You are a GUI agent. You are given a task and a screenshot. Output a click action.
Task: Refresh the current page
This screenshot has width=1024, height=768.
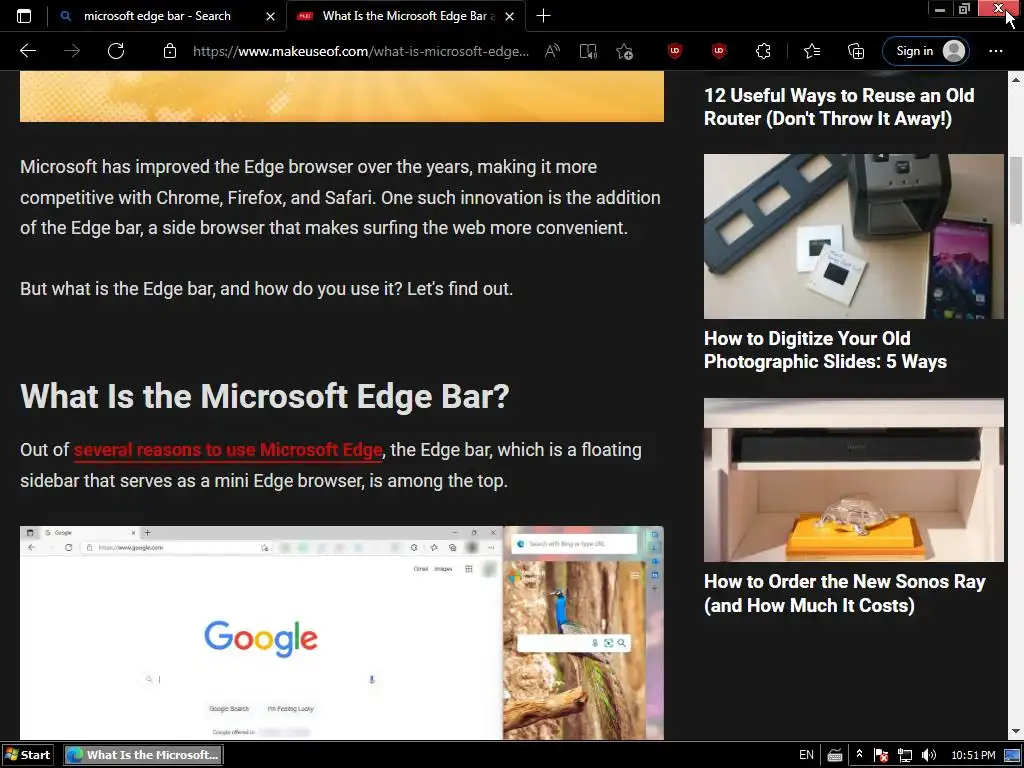coord(116,51)
